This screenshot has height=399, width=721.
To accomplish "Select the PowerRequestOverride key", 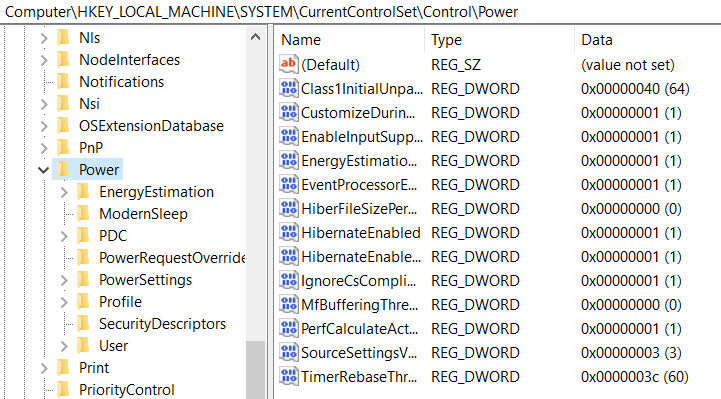I will 172,258.
